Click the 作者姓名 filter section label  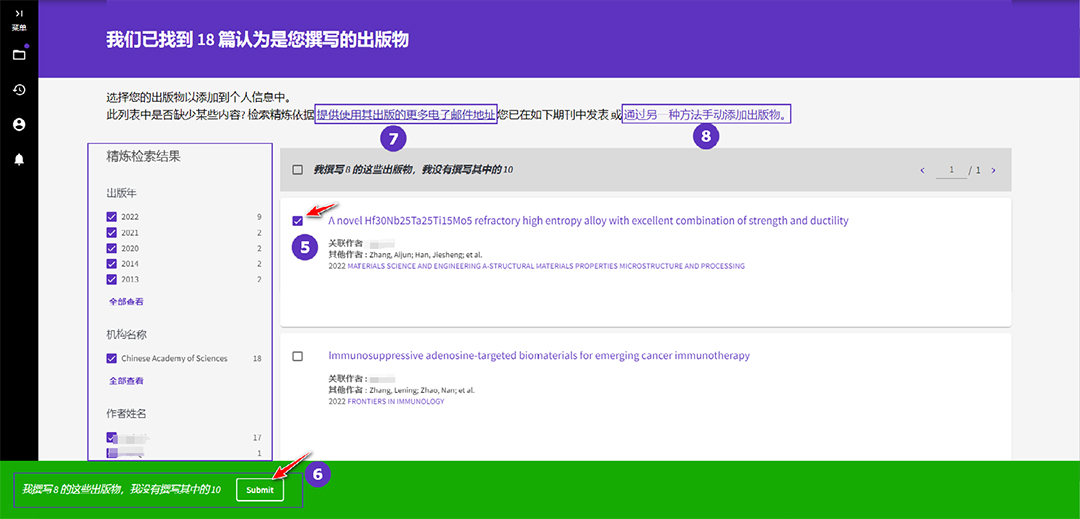[x=126, y=414]
